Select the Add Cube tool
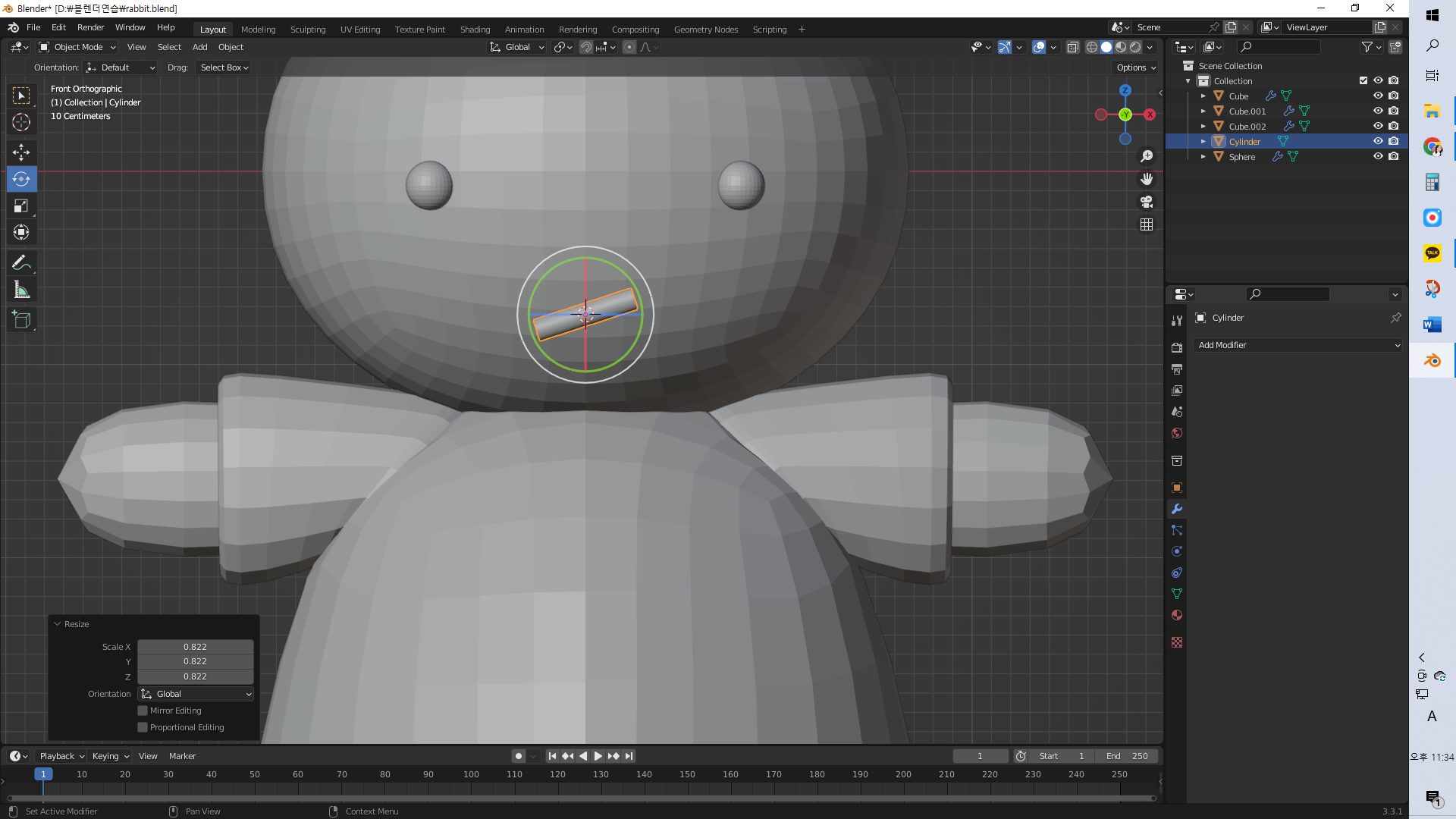This screenshot has width=1456, height=819. [21, 320]
